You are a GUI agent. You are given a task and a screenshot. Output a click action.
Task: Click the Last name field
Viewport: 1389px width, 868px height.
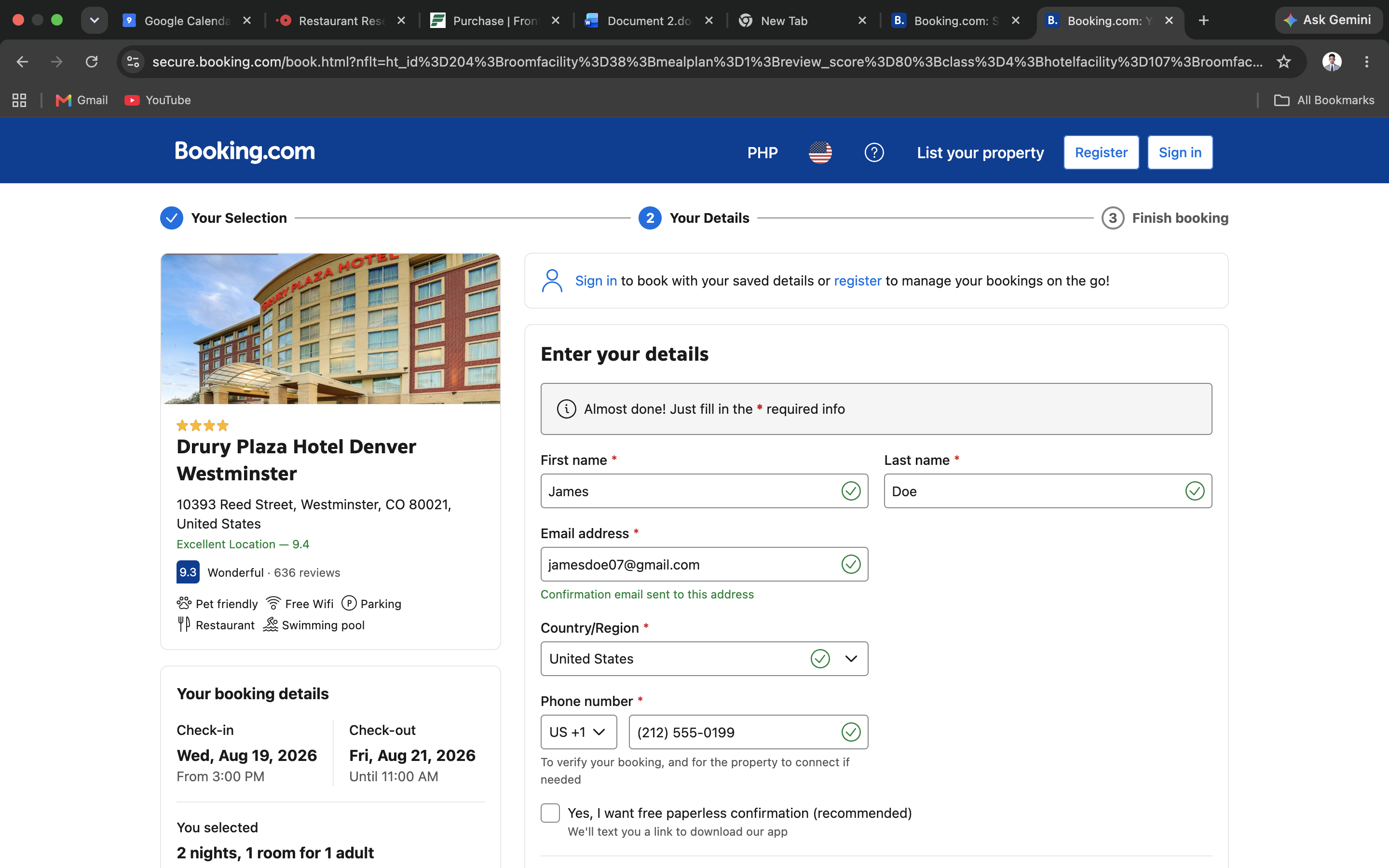point(1048,491)
